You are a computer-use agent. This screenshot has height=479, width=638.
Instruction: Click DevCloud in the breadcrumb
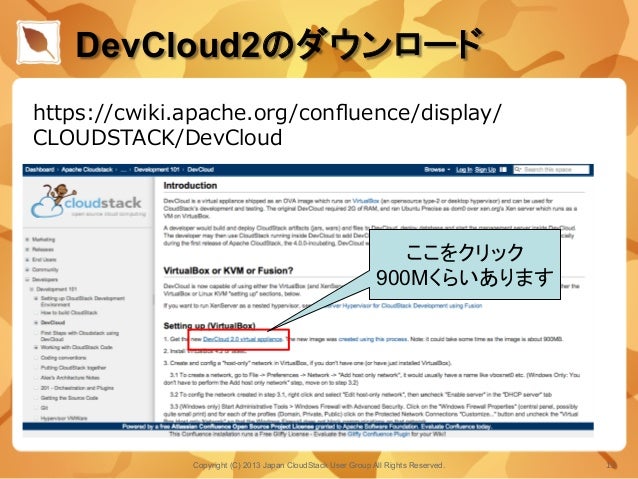tap(201, 169)
